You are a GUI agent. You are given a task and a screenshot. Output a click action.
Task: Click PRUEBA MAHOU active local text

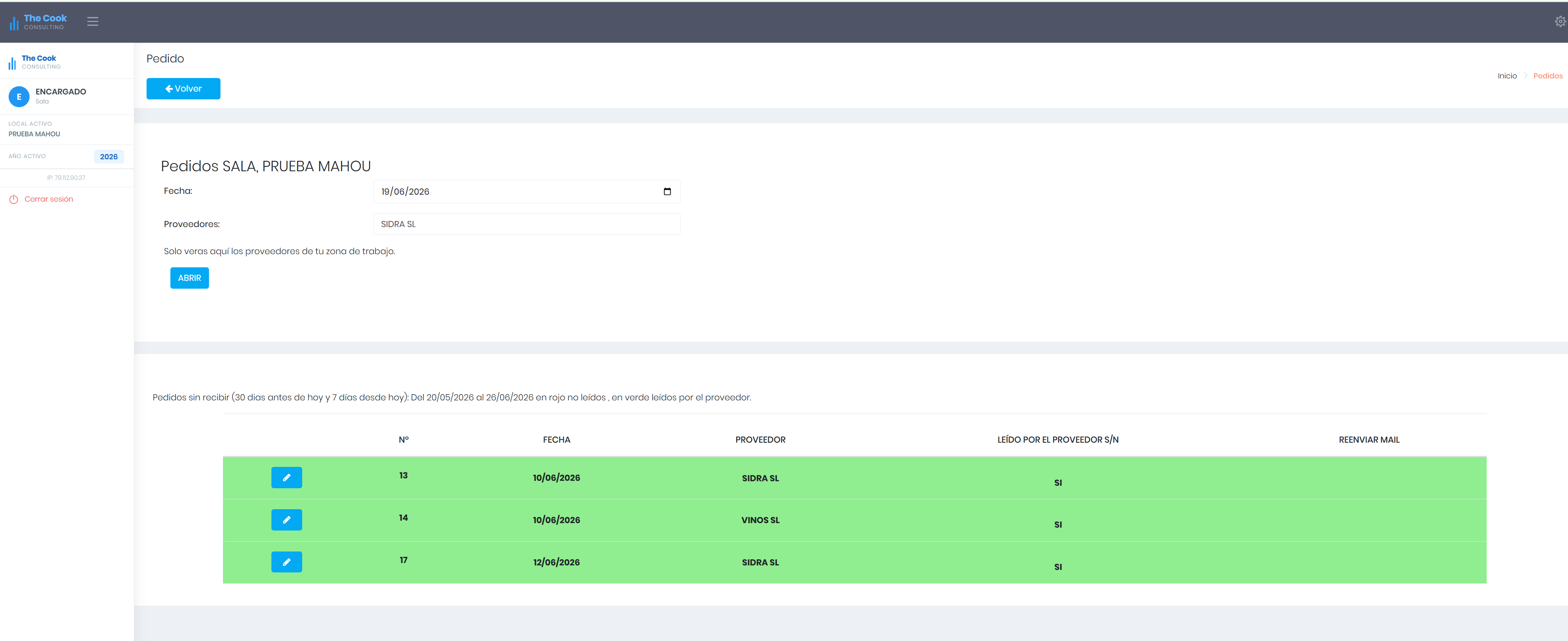click(x=34, y=135)
